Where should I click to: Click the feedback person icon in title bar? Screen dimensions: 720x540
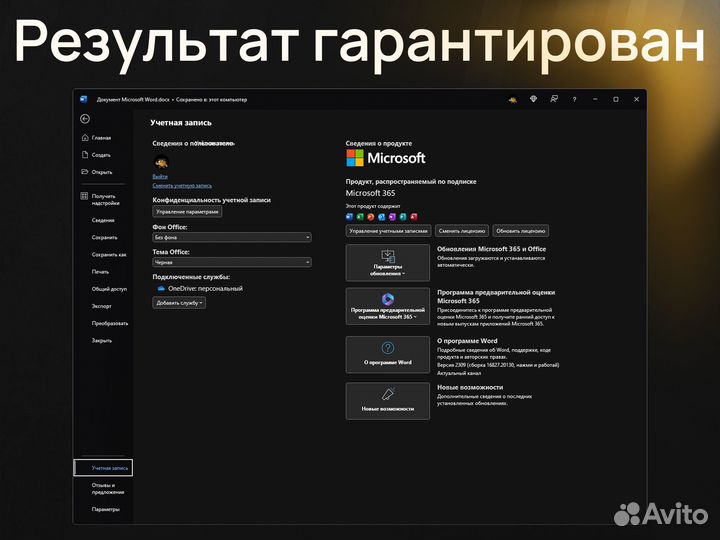tap(554, 99)
